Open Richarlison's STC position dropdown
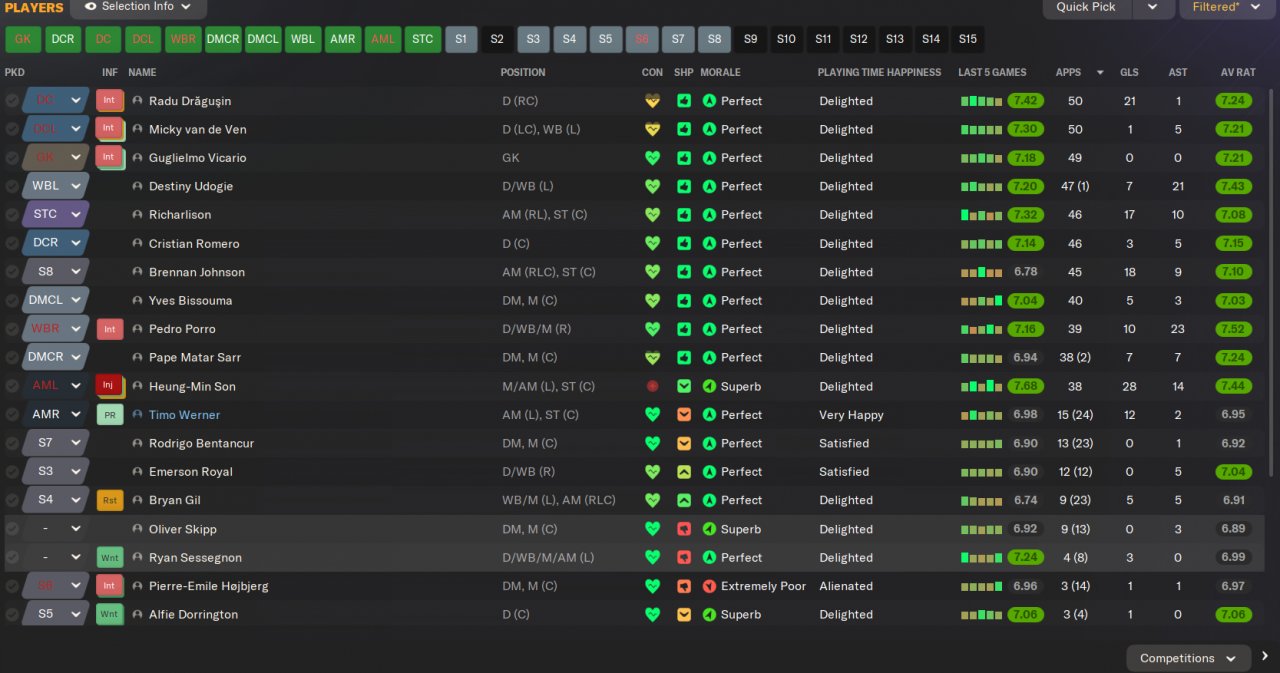 tap(55, 215)
